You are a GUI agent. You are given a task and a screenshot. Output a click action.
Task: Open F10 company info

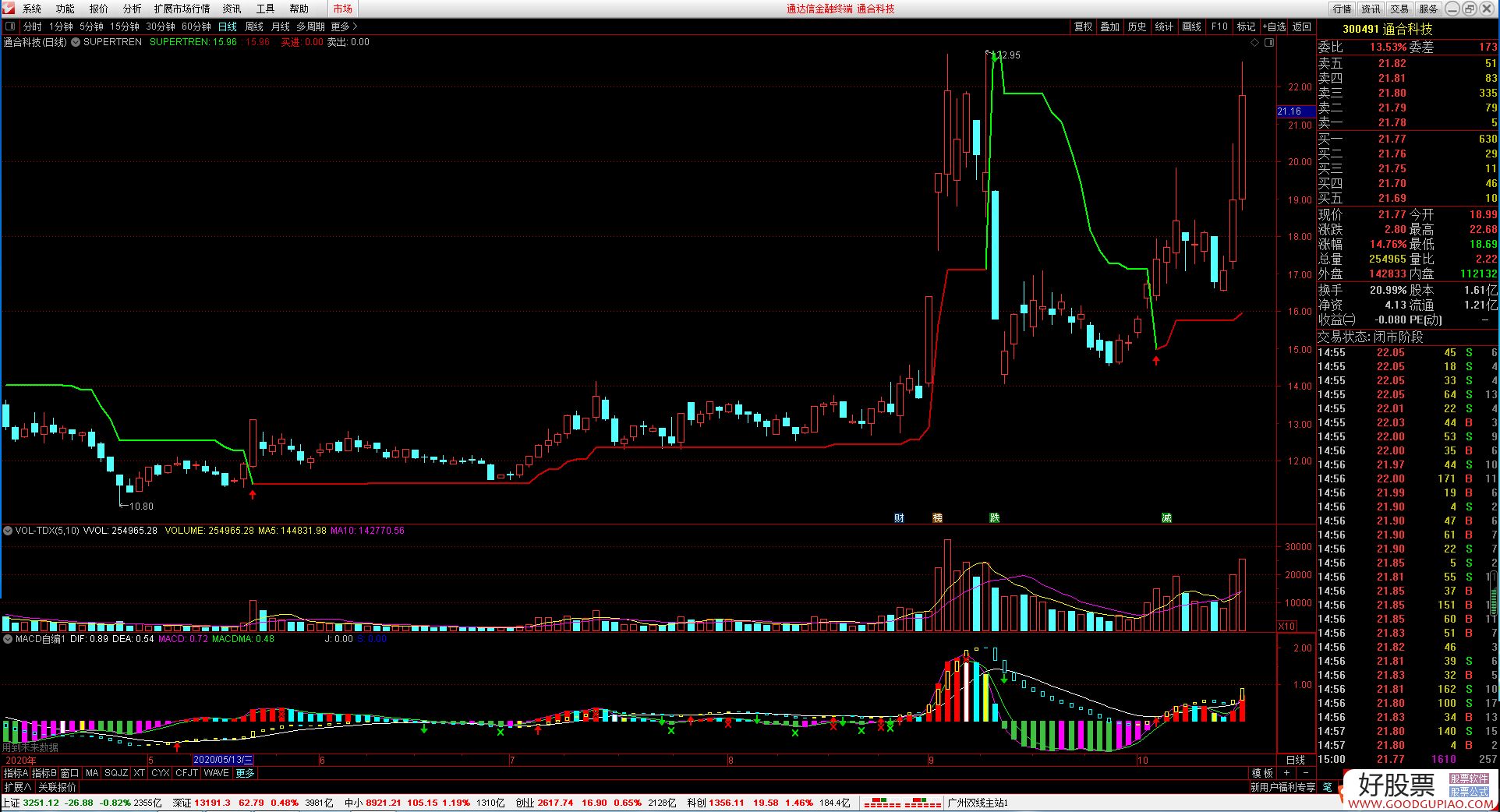coord(1219,26)
